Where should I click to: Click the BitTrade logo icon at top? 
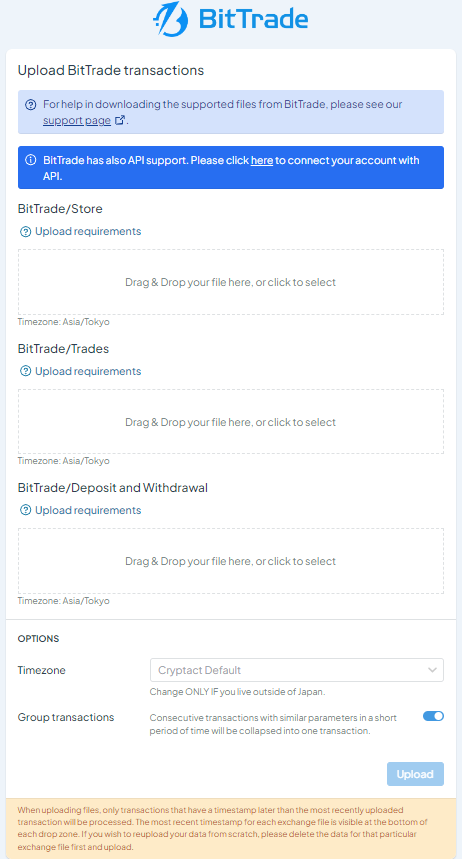pos(170,19)
